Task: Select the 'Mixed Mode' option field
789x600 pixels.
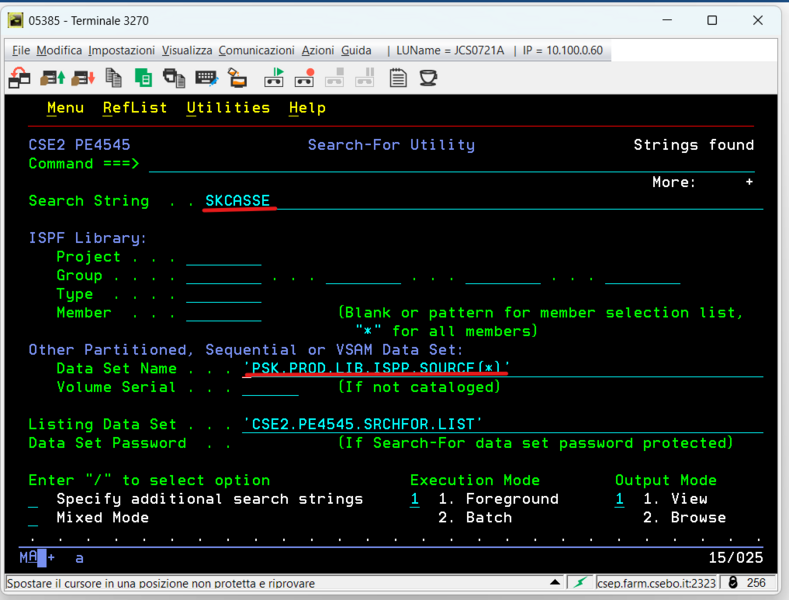Action: tap(34, 518)
